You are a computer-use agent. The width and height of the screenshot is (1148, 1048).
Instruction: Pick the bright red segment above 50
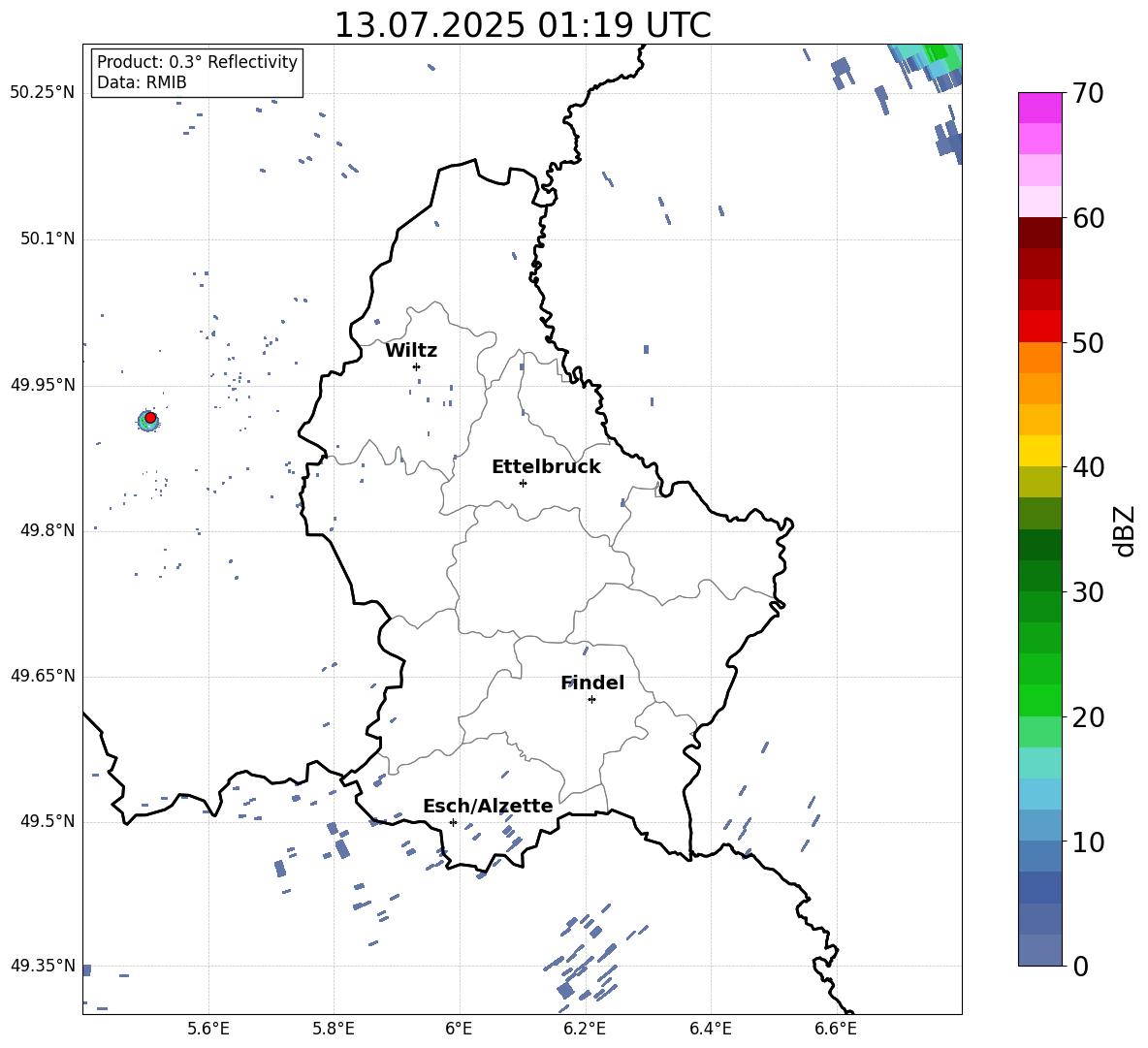tap(1040, 327)
